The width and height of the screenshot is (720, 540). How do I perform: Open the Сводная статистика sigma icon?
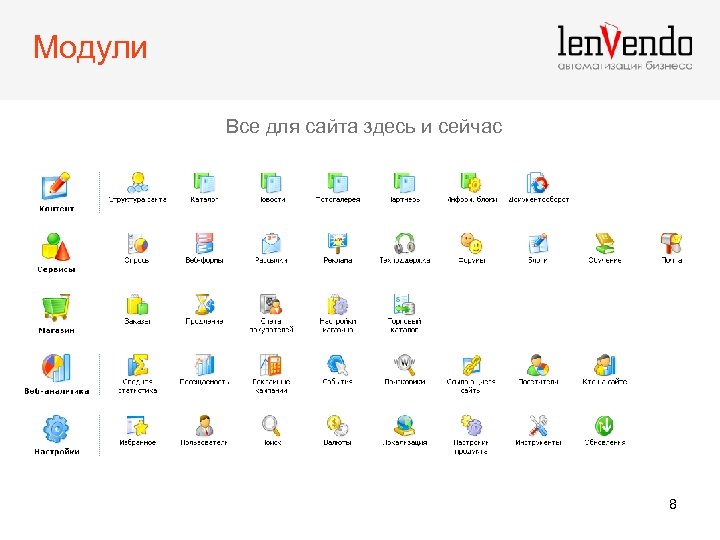(137, 365)
